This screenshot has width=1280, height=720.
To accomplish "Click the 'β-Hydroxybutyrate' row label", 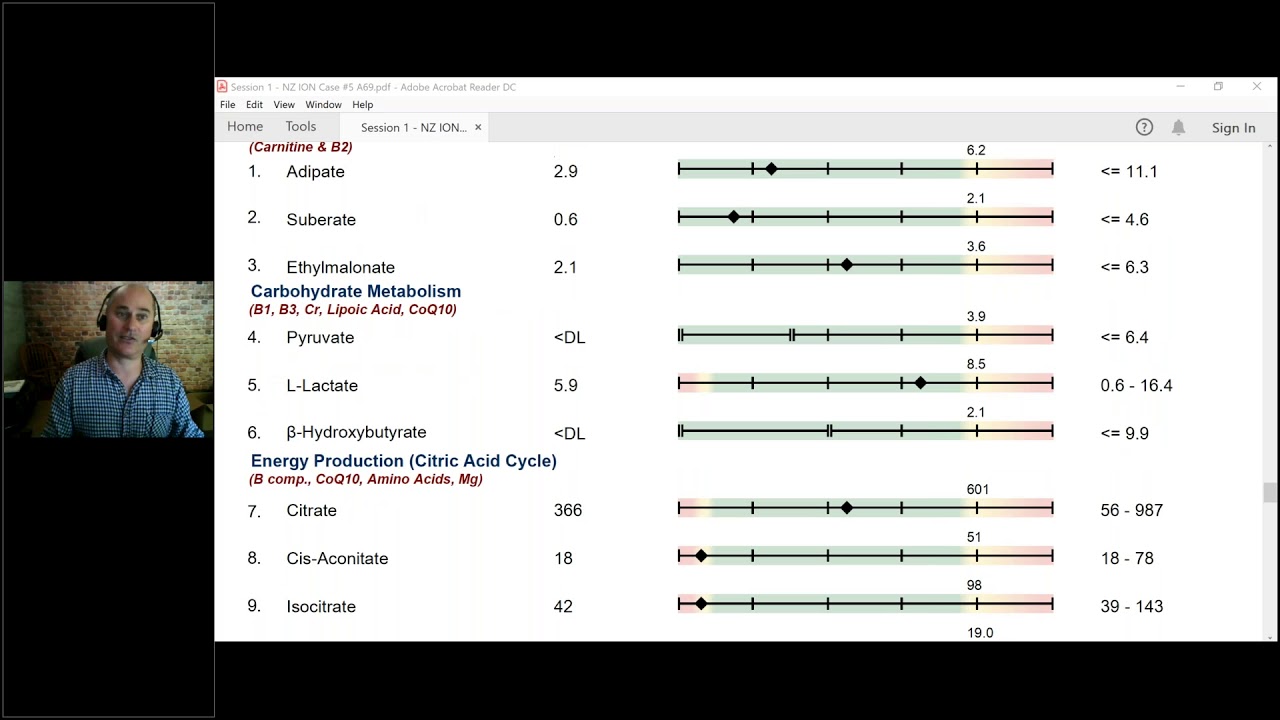I will 356,433.
